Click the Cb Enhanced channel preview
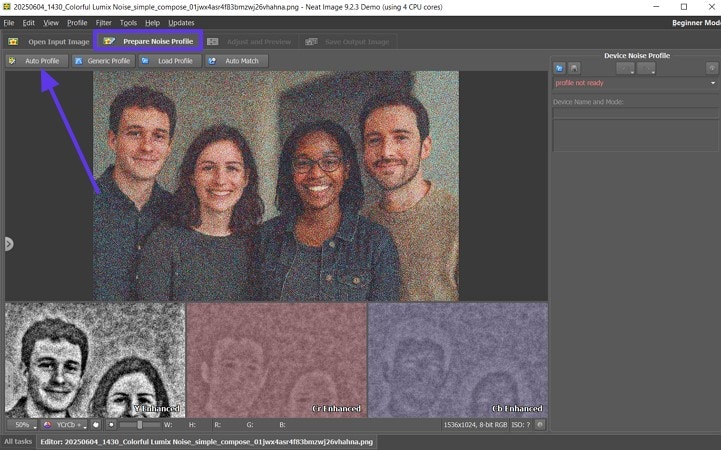Image resolution: width=721 pixels, height=450 pixels. pyautogui.click(x=458, y=360)
